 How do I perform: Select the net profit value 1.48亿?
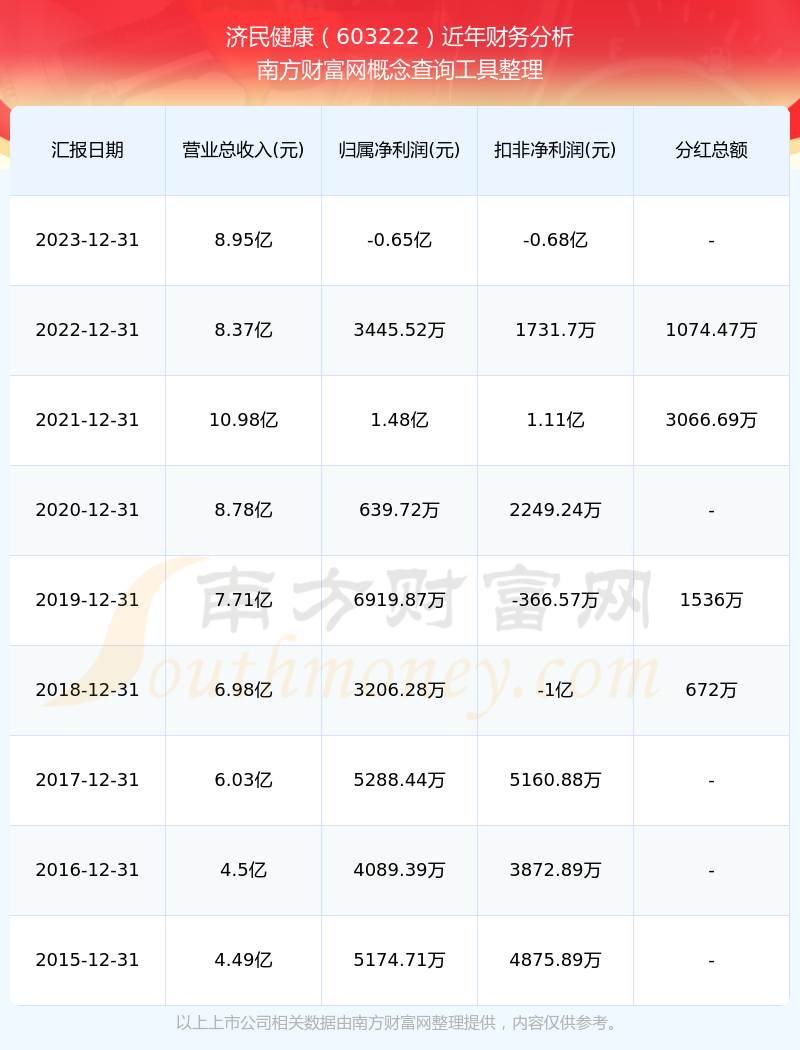click(400, 420)
